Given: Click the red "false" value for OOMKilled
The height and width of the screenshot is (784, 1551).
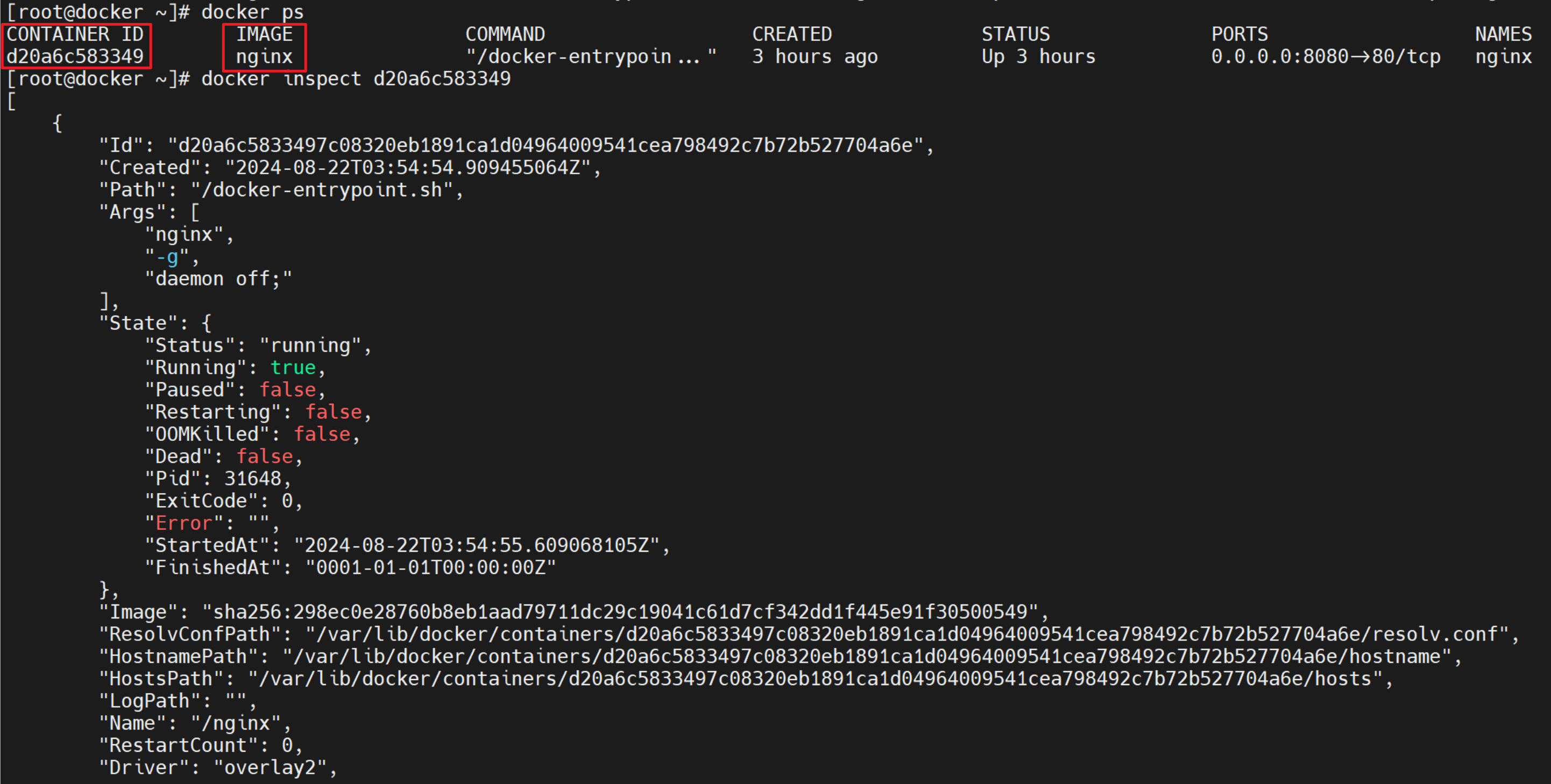Looking at the screenshot, I should point(322,434).
